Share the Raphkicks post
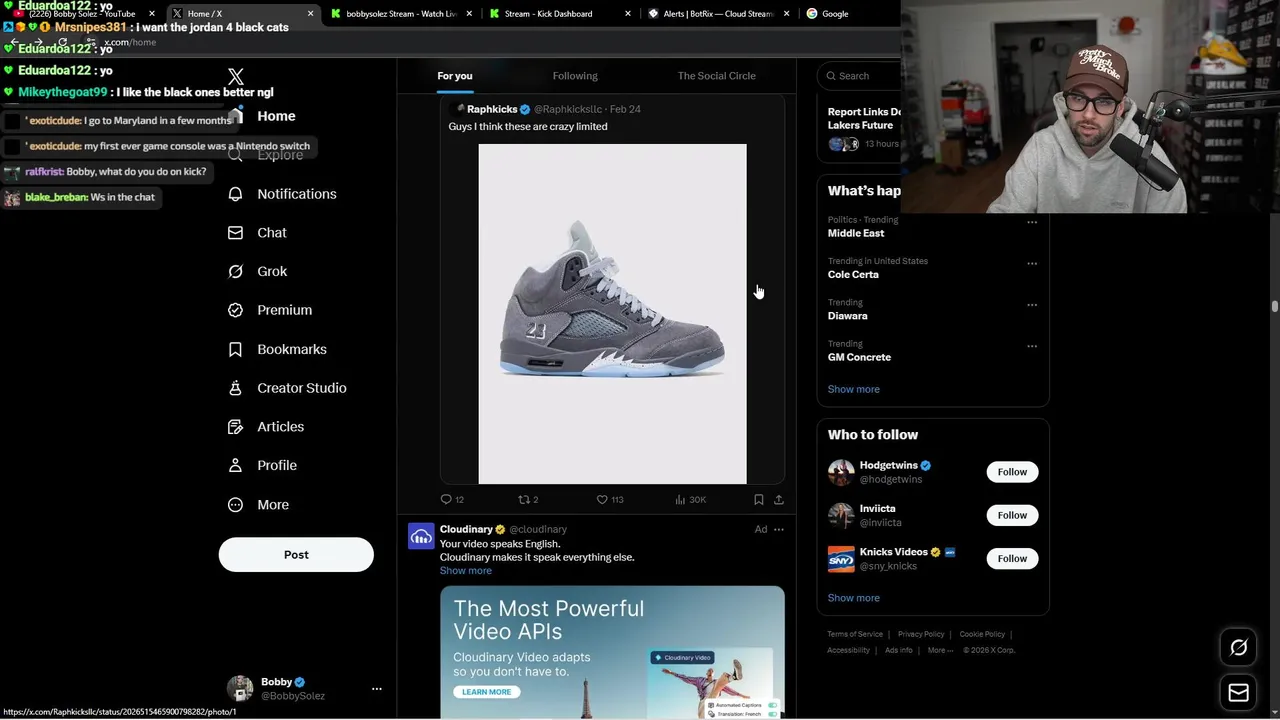This screenshot has height=720, width=1280. point(779,499)
